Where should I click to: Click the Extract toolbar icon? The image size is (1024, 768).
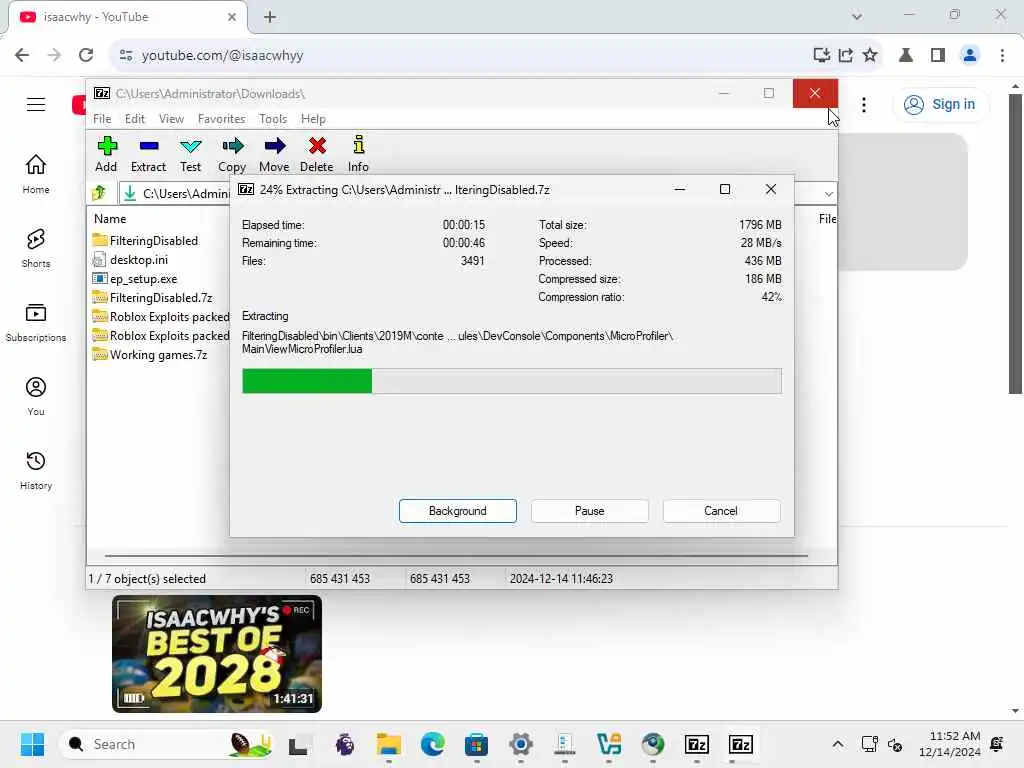pyautogui.click(x=148, y=154)
